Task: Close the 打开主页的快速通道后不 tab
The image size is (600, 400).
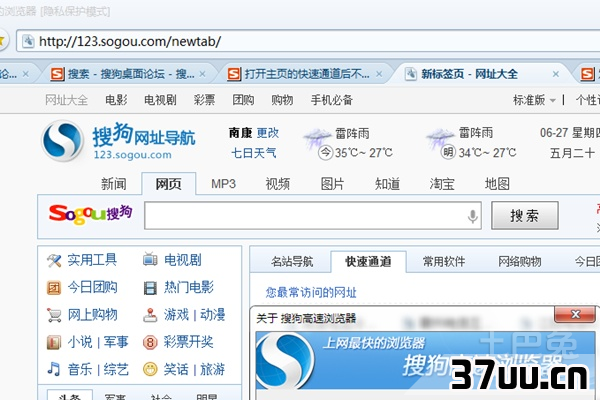Action: click(x=379, y=74)
